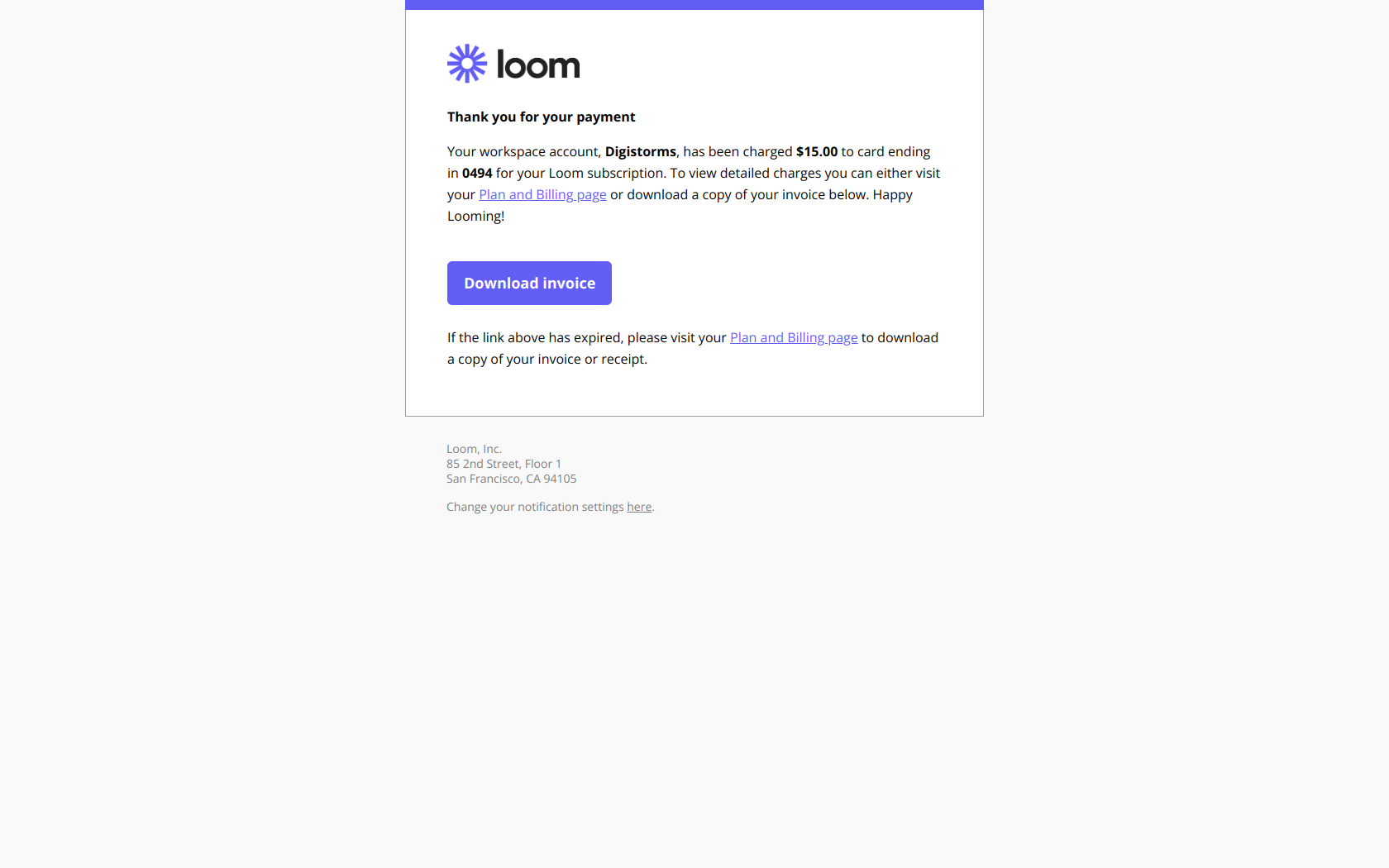Click the Download invoice button
The height and width of the screenshot is (868, 1389).
528,283
